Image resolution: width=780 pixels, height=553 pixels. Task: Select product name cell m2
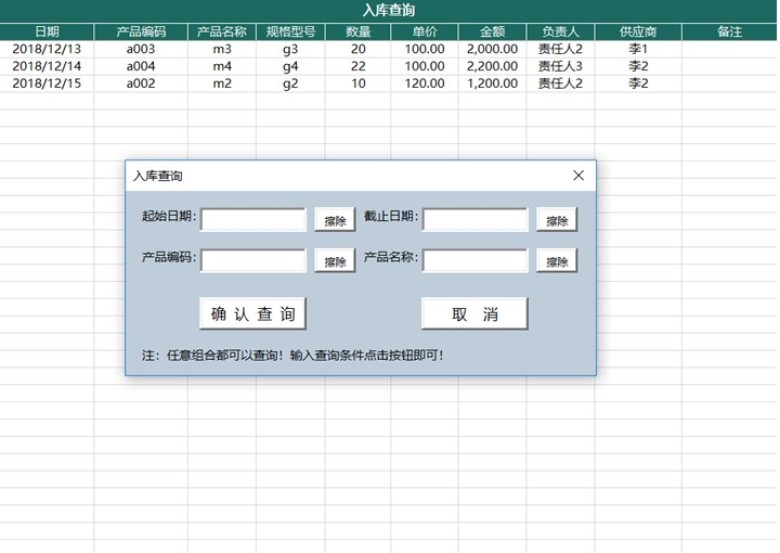click(222, 83)
